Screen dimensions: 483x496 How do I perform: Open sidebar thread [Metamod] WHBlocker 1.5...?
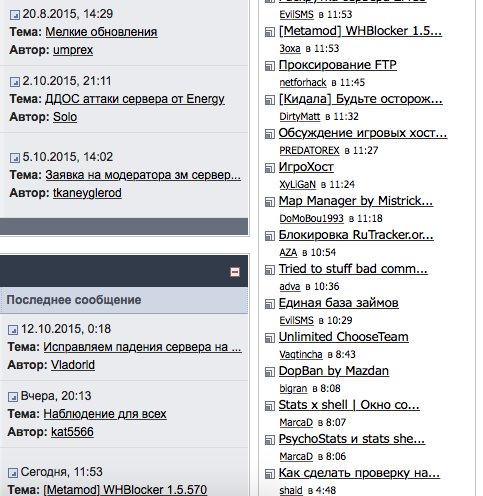[360, 31]
